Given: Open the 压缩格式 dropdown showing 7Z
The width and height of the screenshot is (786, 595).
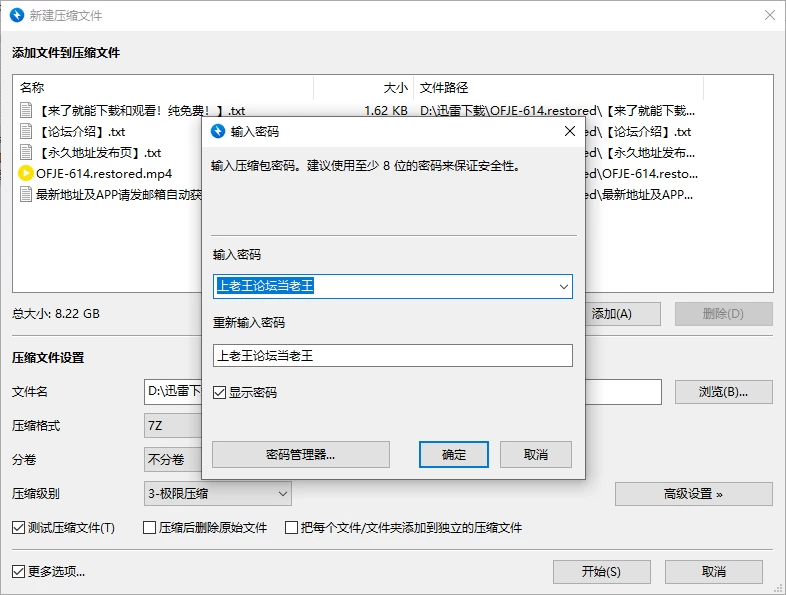Looking at the screenshot, I should tap(173, 426).
